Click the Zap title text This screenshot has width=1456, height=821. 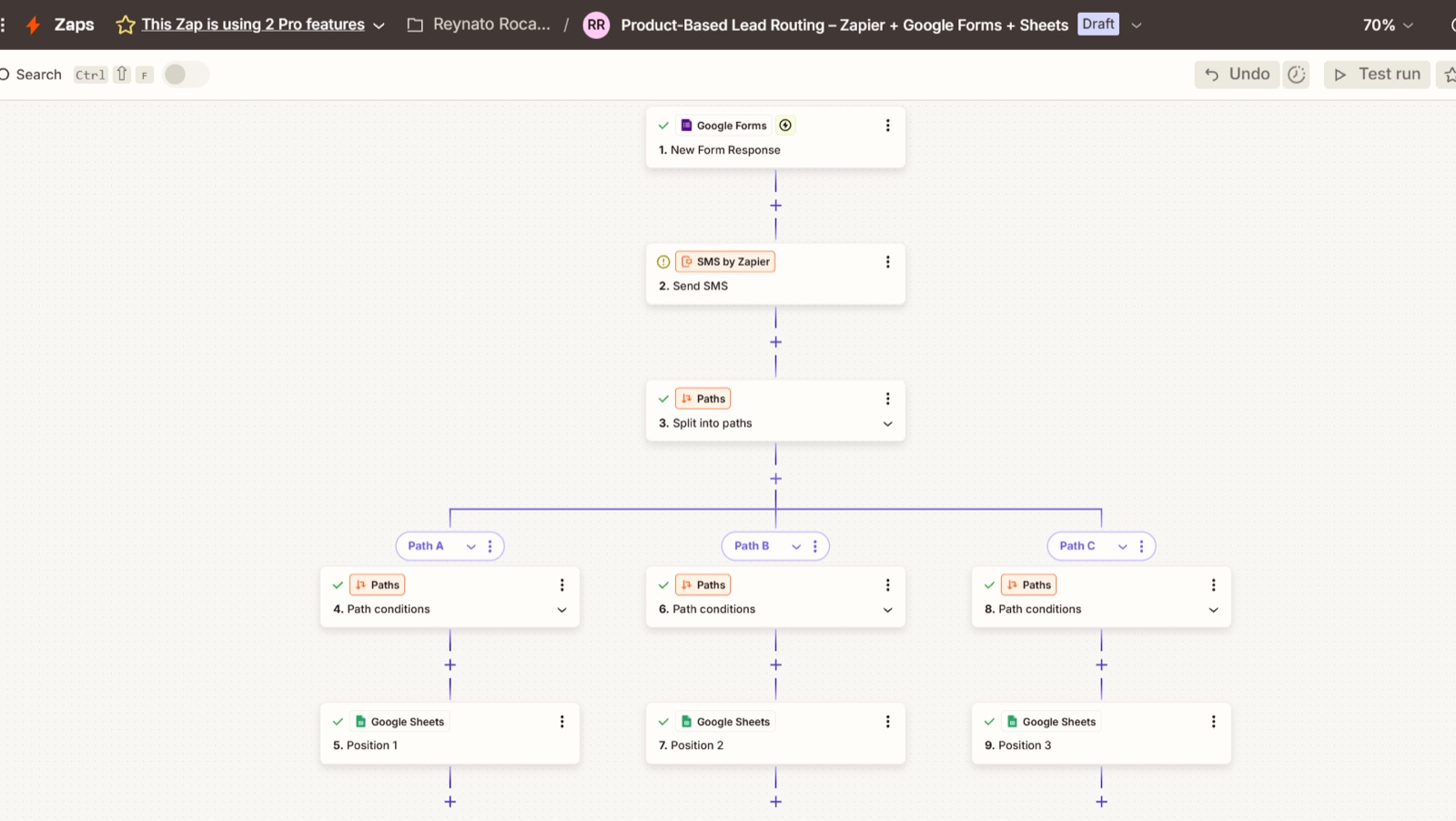844,25
